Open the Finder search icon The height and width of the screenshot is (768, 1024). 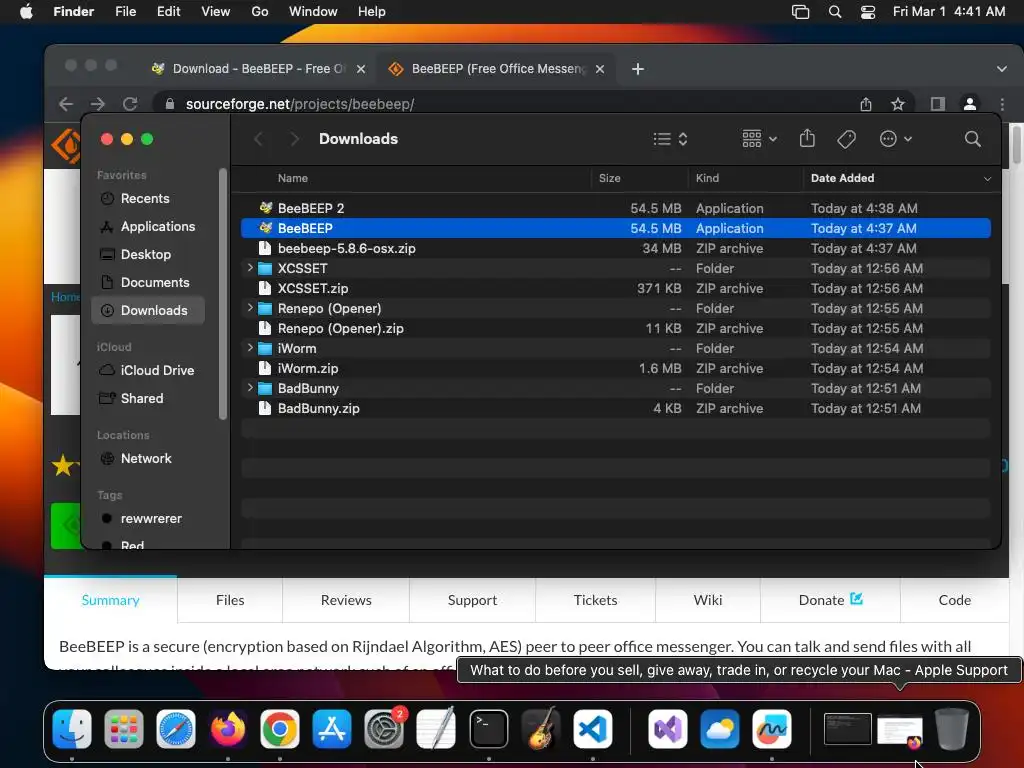coord(972,139)
